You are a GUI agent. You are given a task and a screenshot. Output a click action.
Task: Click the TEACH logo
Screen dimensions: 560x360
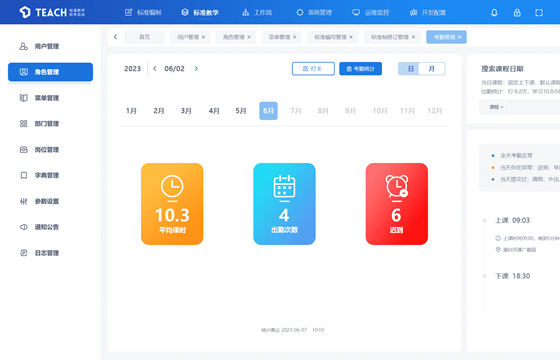tap(52, 12)
